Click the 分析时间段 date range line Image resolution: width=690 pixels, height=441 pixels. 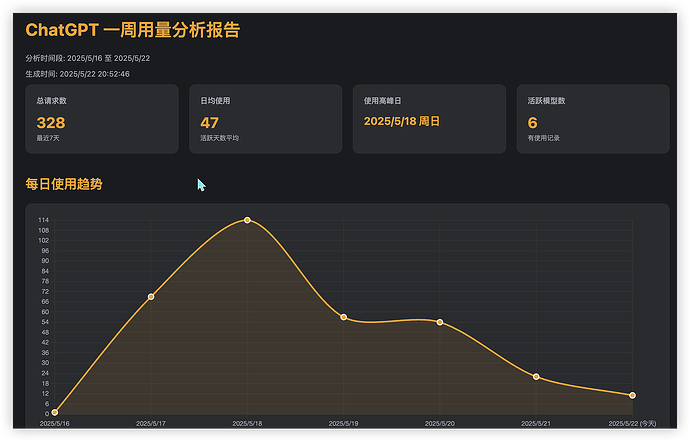coord(88,58)
